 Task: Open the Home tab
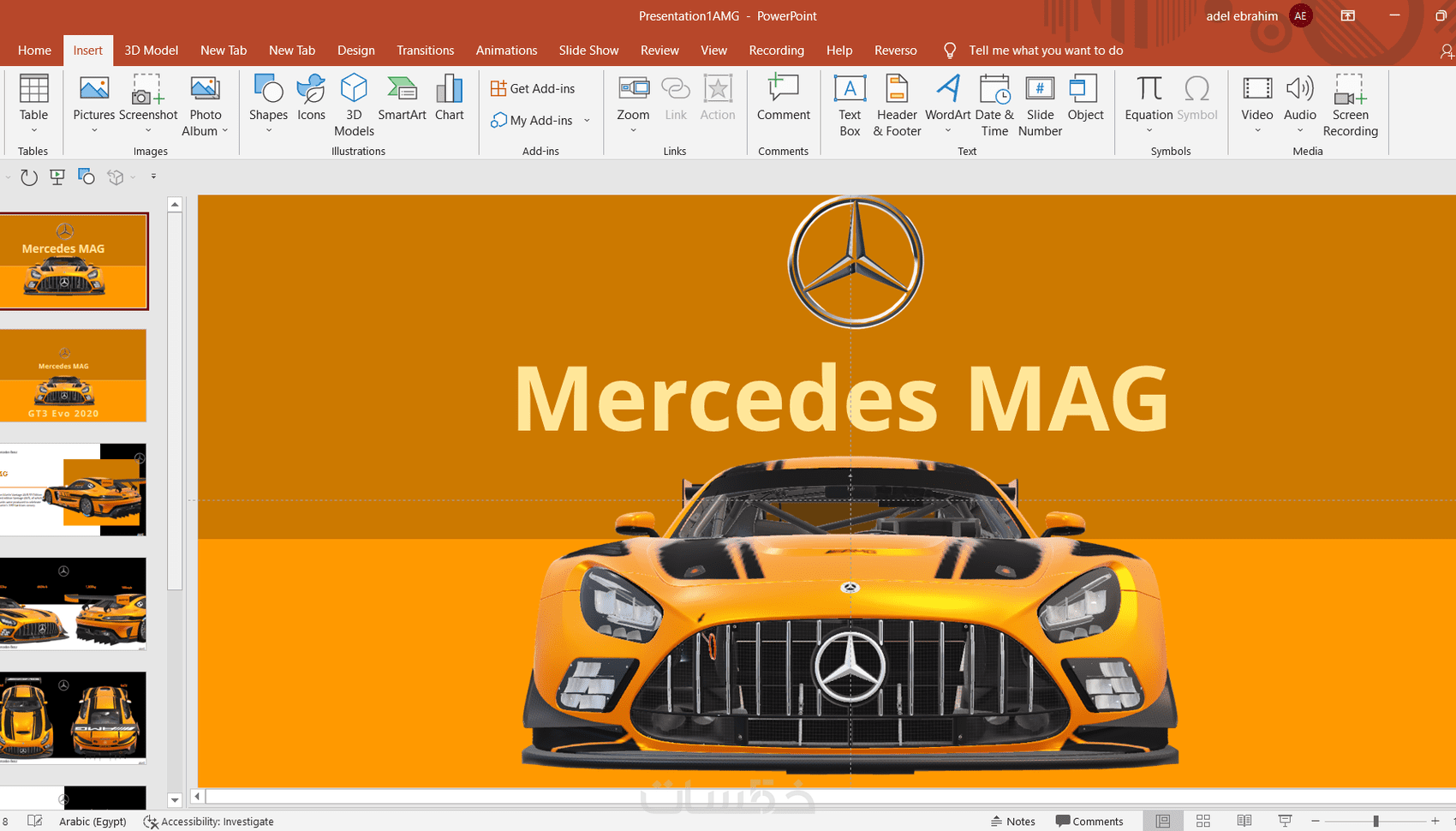(34, 51)
